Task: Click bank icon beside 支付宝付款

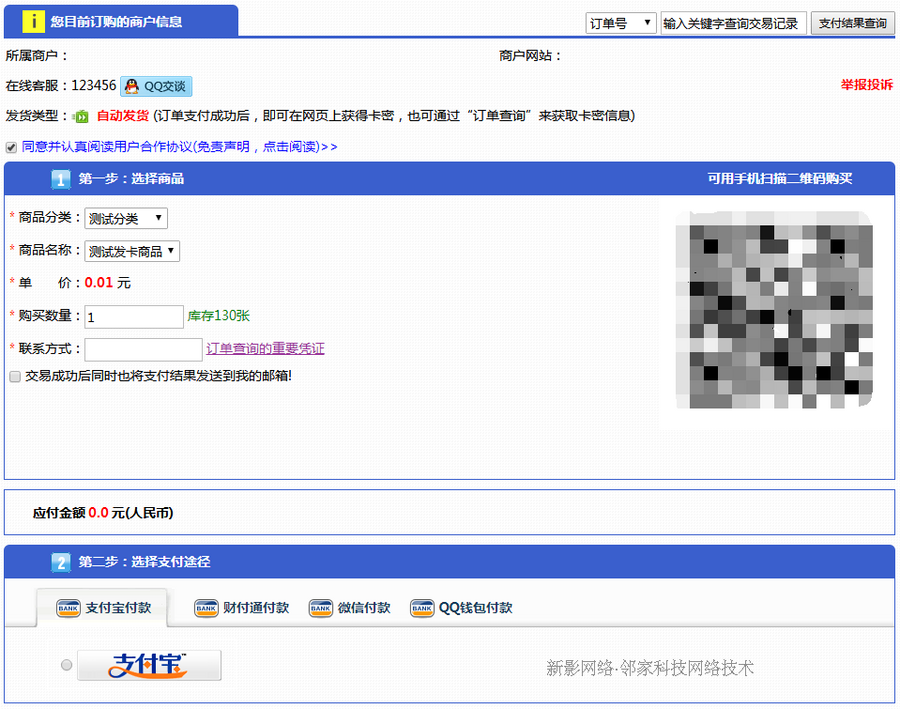Action: tap(68, 608)
